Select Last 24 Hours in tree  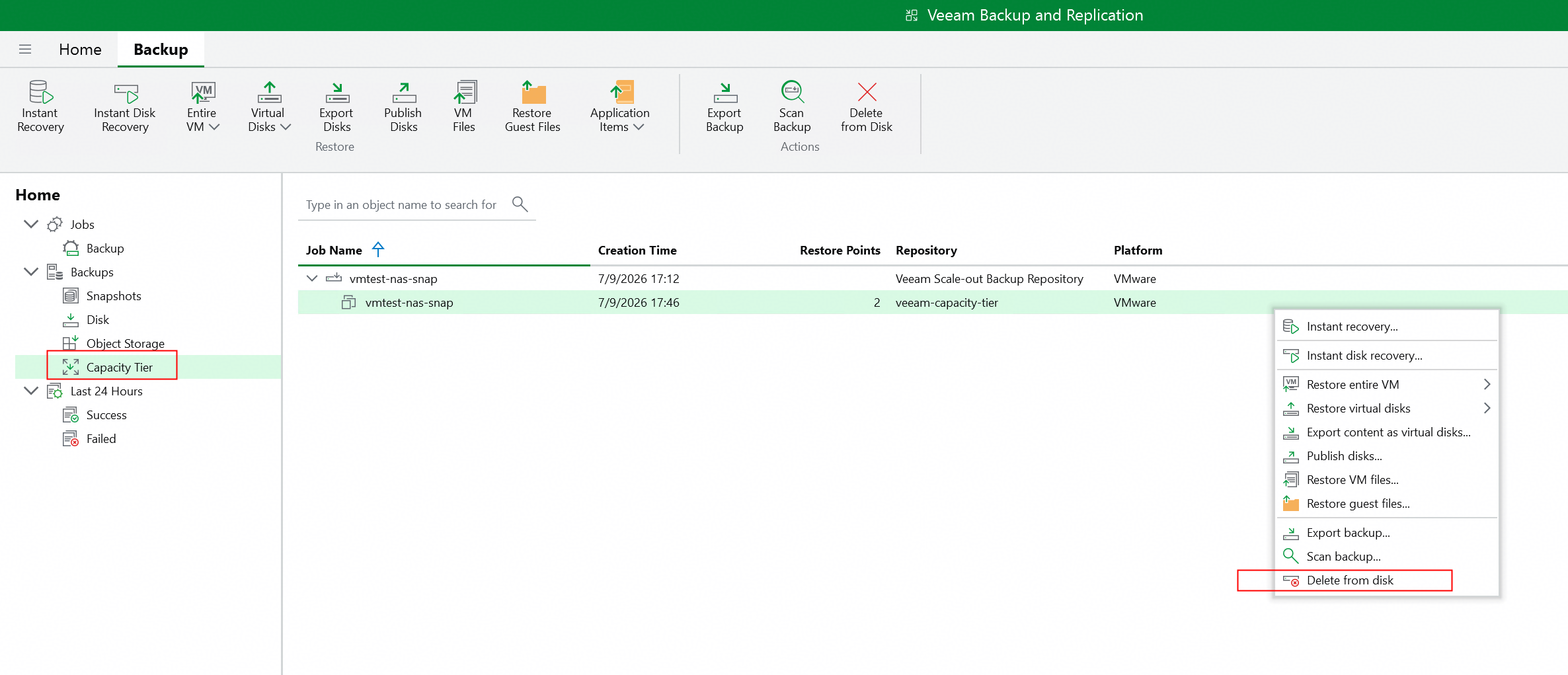pos(106,391)
